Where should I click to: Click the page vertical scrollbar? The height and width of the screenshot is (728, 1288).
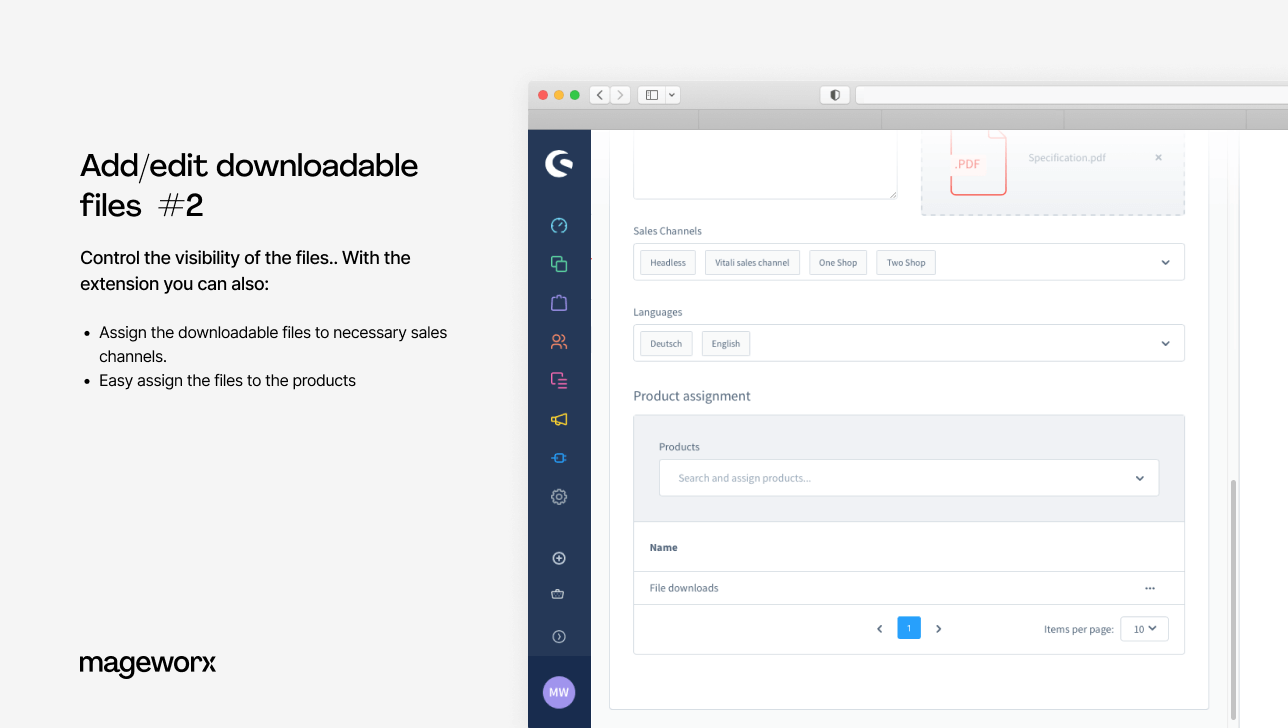(x=1233, y=598)
